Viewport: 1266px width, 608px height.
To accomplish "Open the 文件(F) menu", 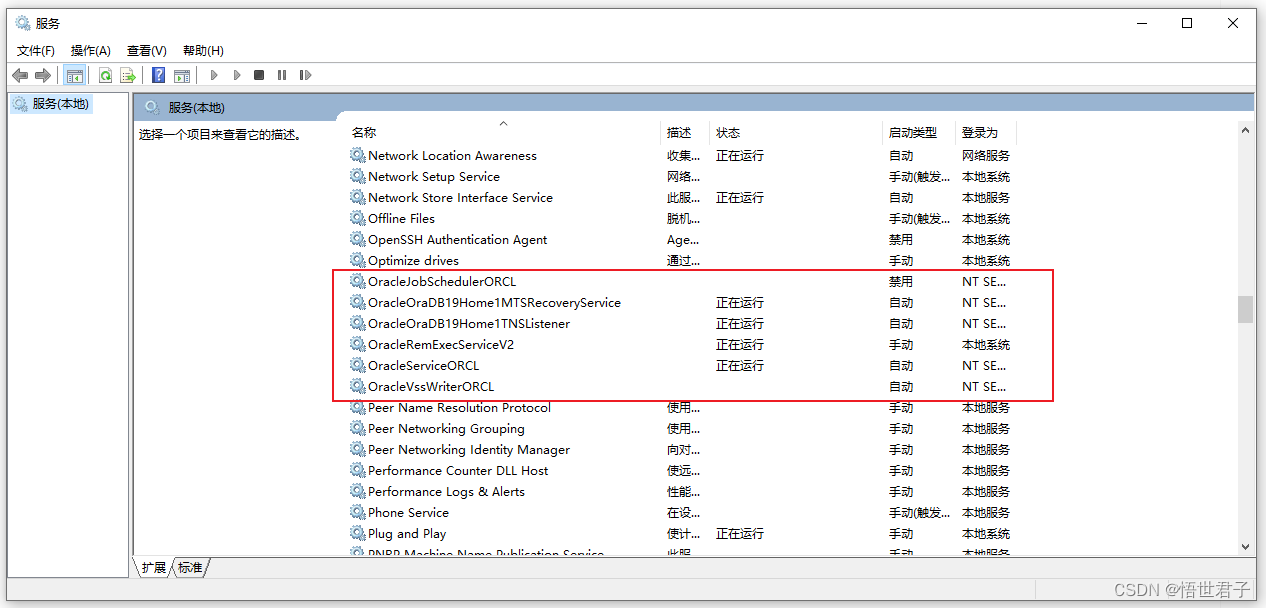I will coord(36,50).
